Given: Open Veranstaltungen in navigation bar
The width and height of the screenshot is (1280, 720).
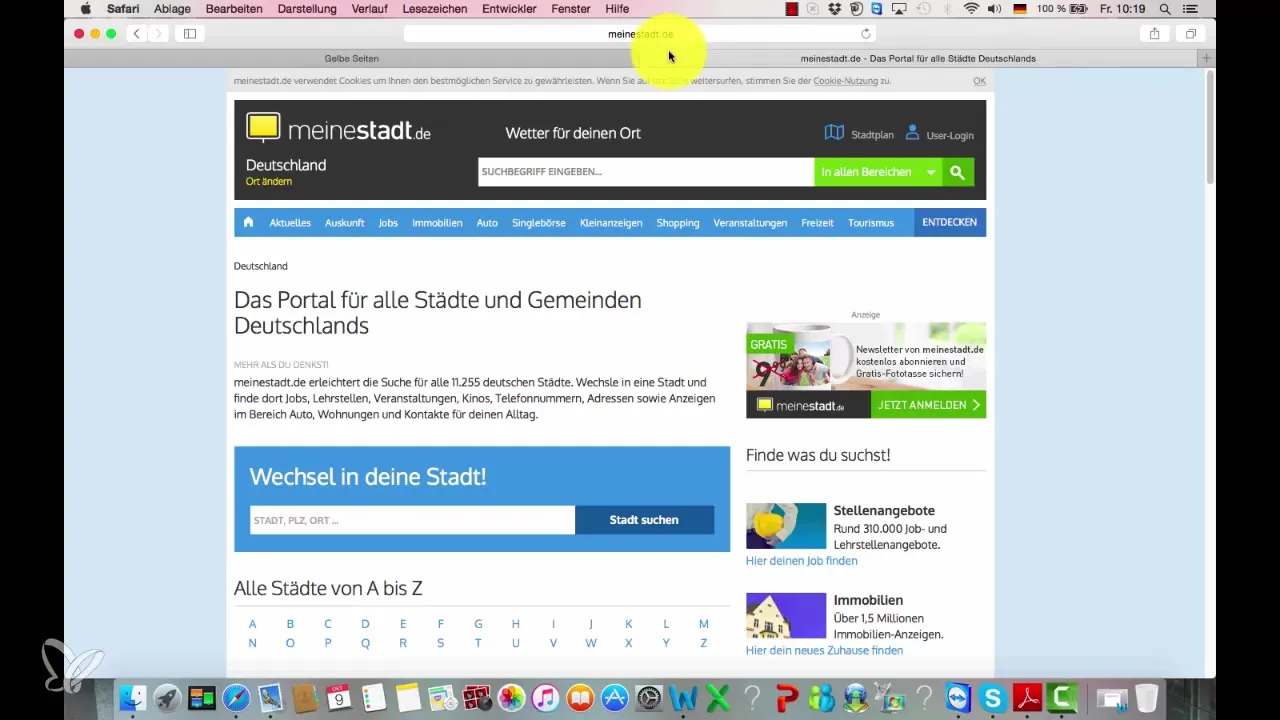Looking at the screenshot, I should (750, 223).
